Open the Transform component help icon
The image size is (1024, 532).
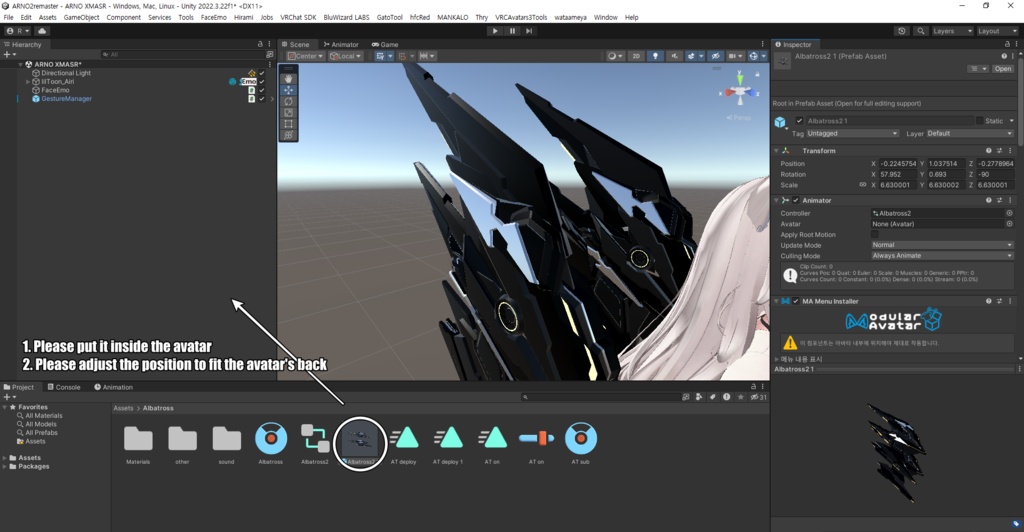tap(988, 151)
